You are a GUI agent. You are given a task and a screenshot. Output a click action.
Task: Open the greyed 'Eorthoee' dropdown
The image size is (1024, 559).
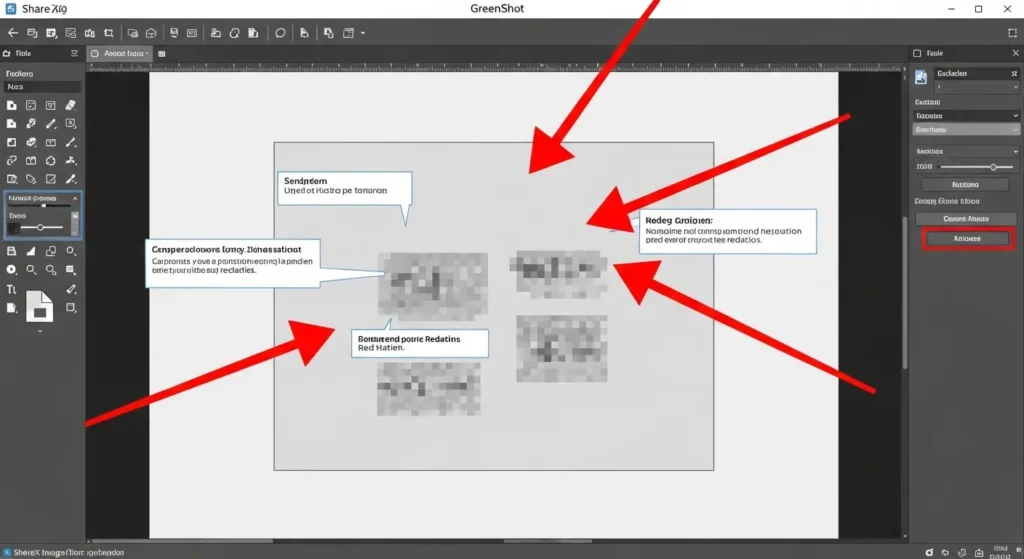[966, 130]
